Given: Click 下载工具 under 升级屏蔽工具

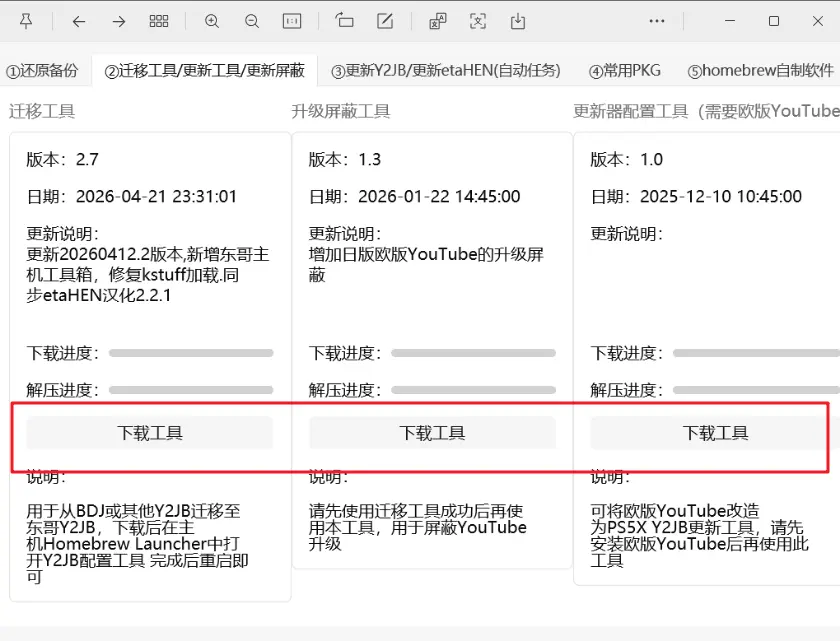Looking at the screenshot, I should [x=432, y=433].
